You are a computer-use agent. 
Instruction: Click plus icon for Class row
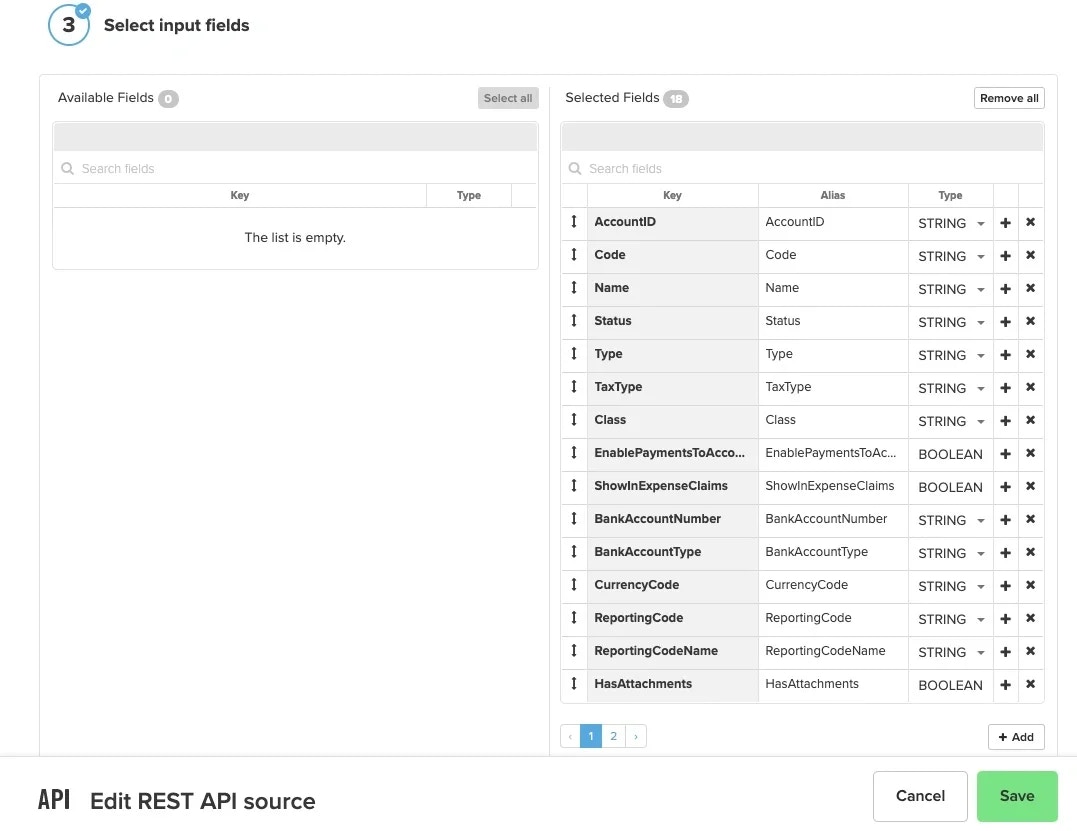coord(1005,420)
